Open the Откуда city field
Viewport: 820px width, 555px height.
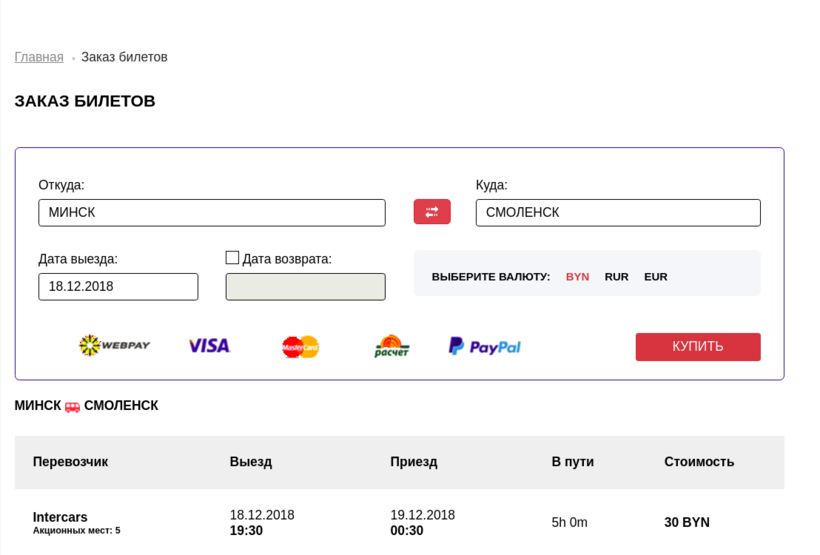212,213
